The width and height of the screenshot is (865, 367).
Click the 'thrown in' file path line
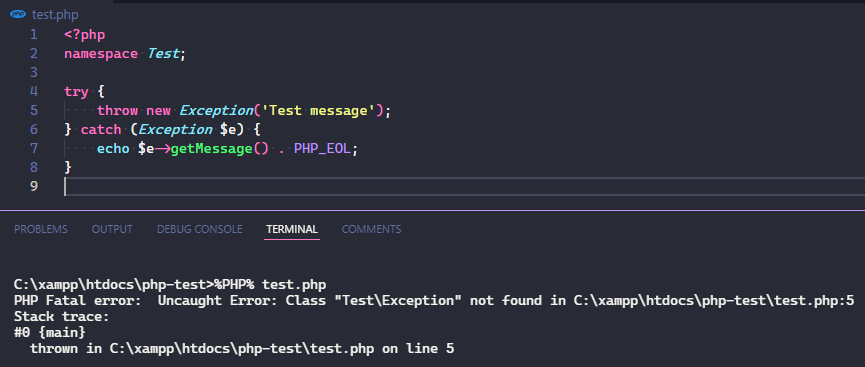(242, 349)
